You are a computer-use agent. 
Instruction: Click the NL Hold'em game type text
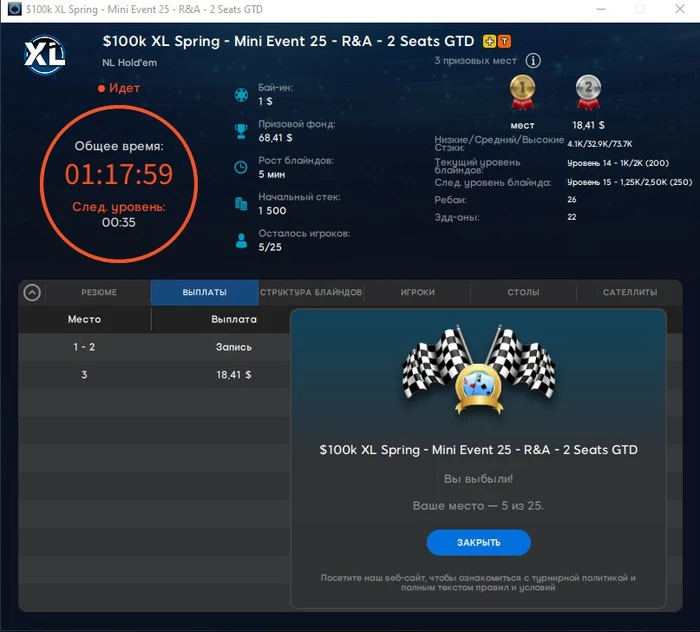129,62
